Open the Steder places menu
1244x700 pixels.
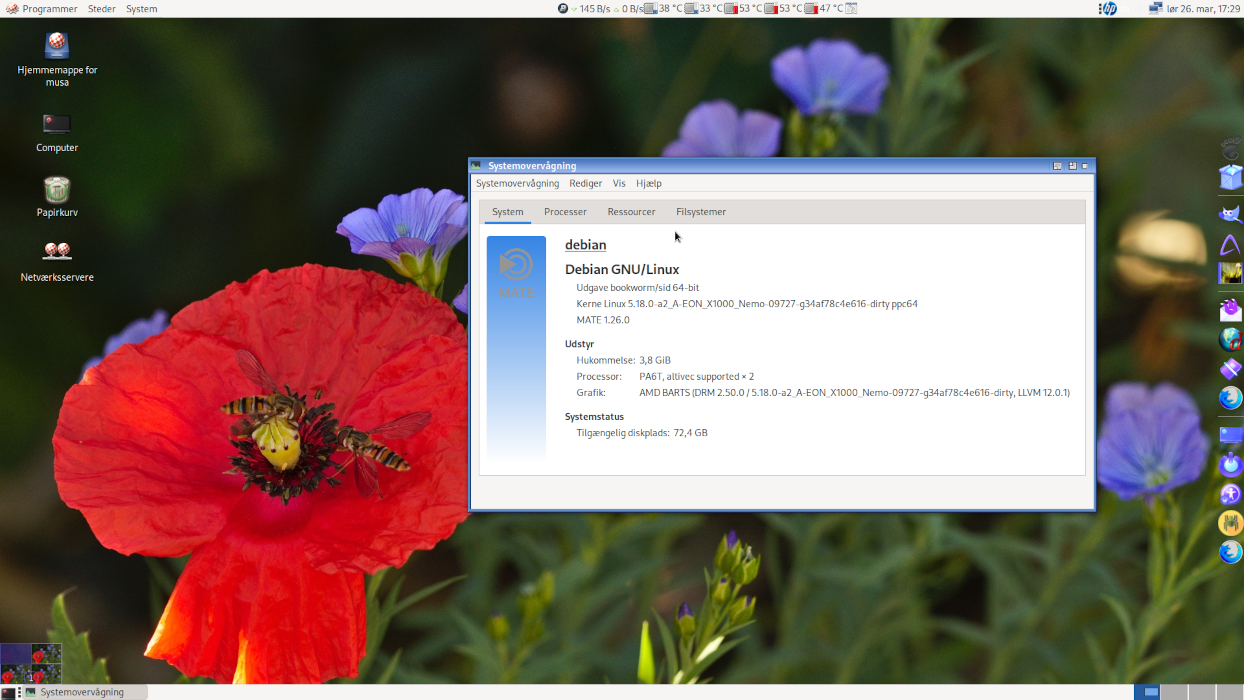tap(101, 8)
